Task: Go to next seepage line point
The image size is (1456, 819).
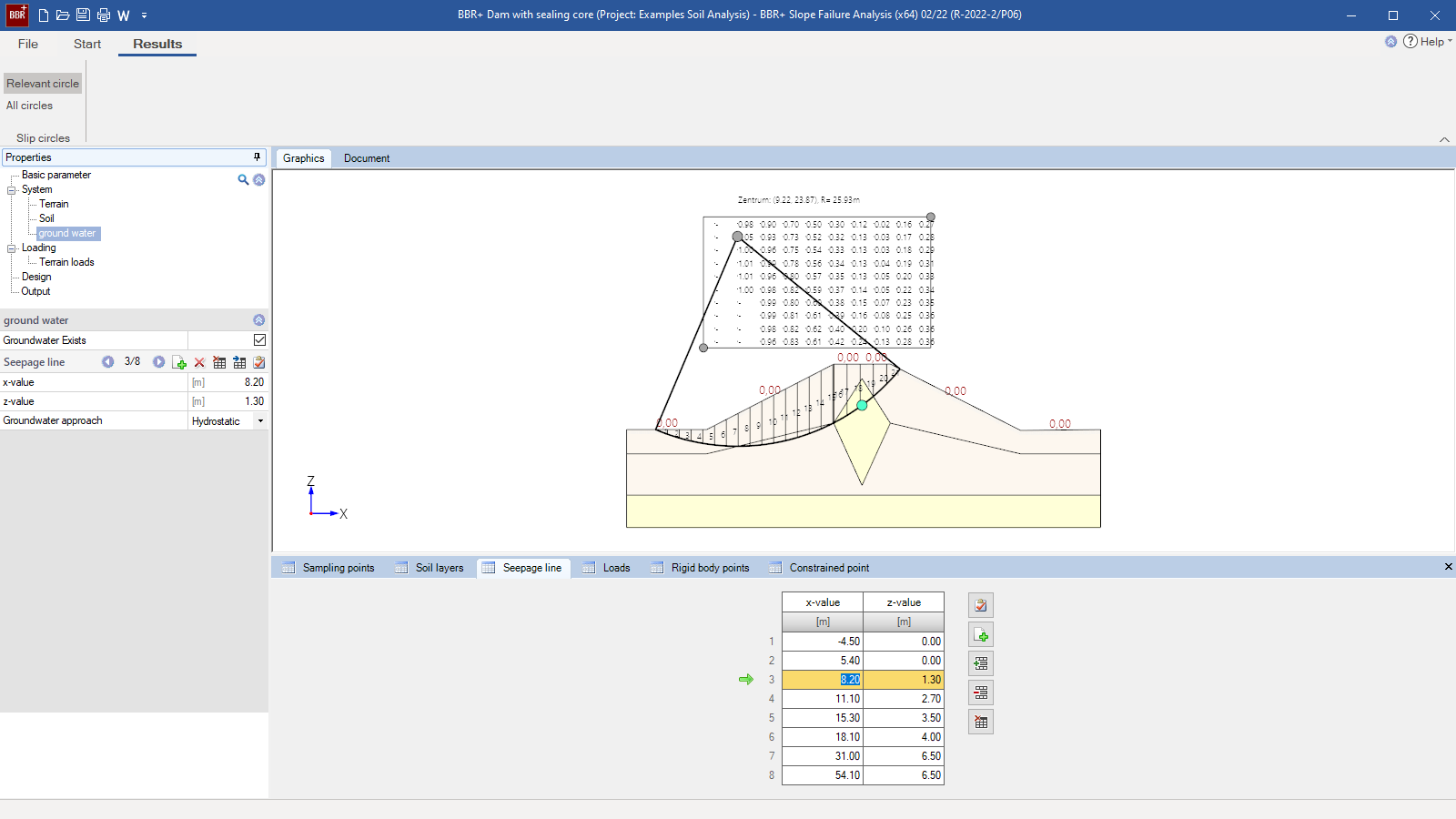Action: (159, 362)
